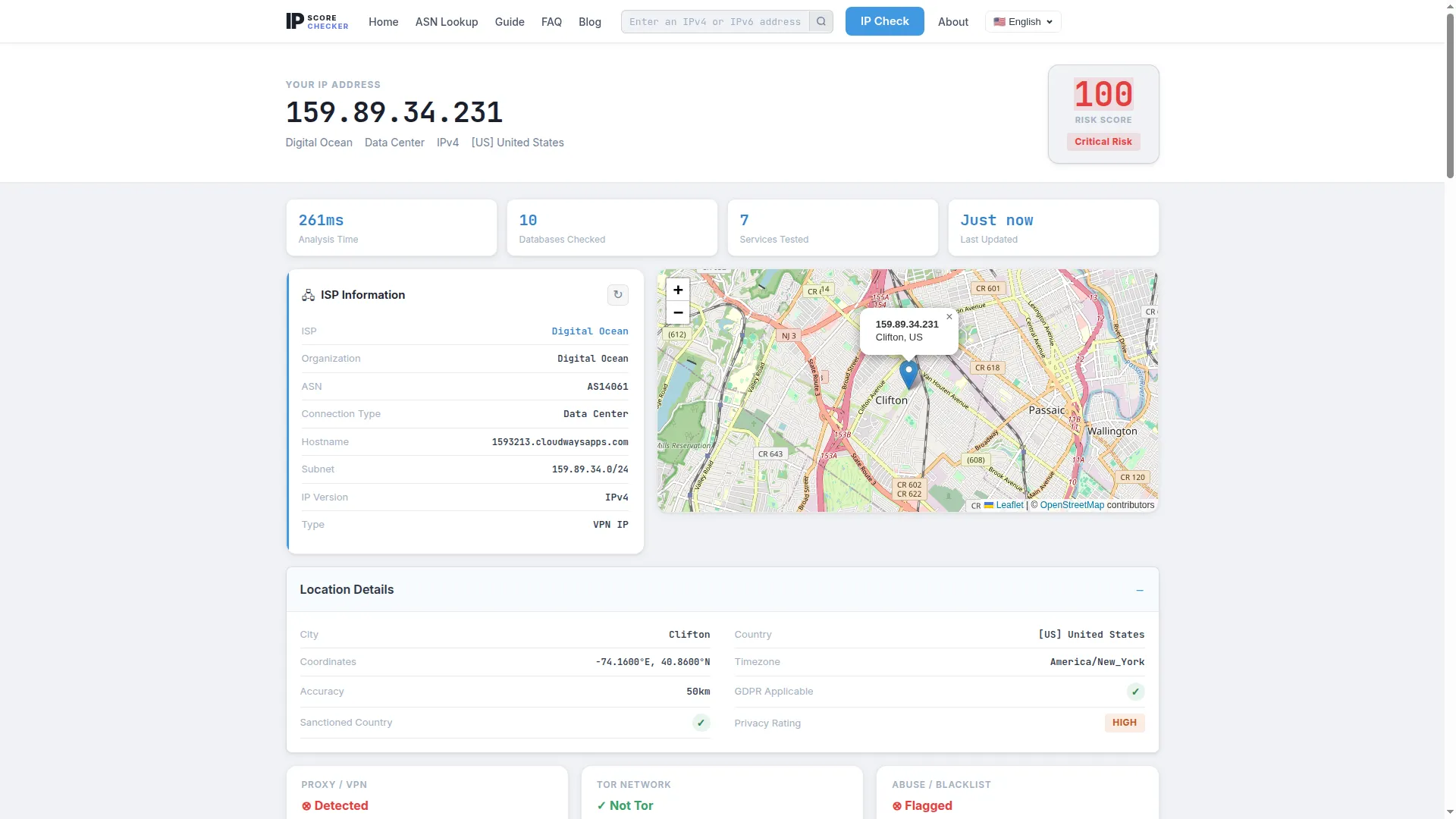Focus the IPv4 or IPv6 address input
The width and height of the screenshot is (1456, 819).
[715, 22]
